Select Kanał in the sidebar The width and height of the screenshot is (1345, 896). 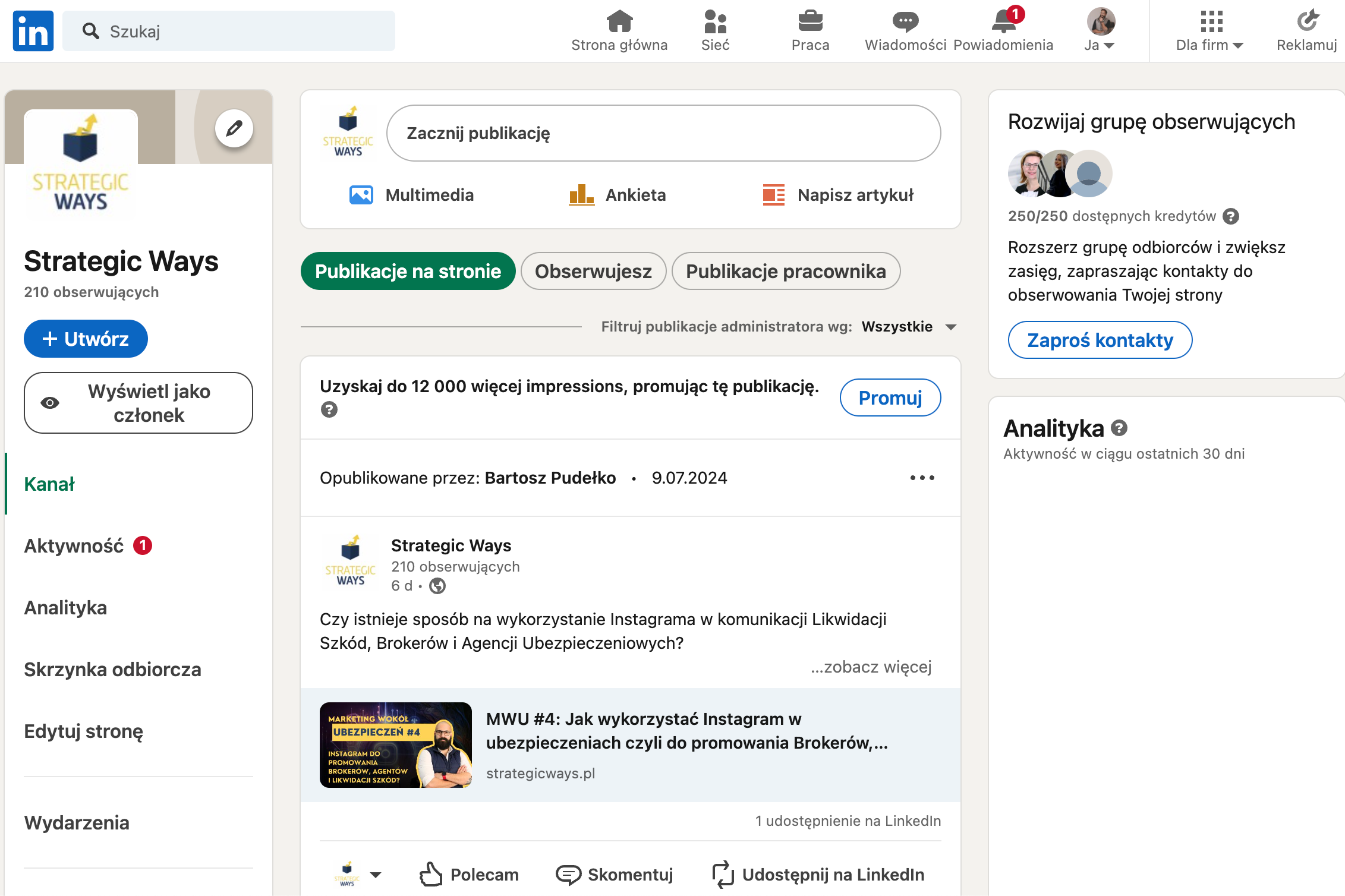pyautogui.click(x=49, y=484)
